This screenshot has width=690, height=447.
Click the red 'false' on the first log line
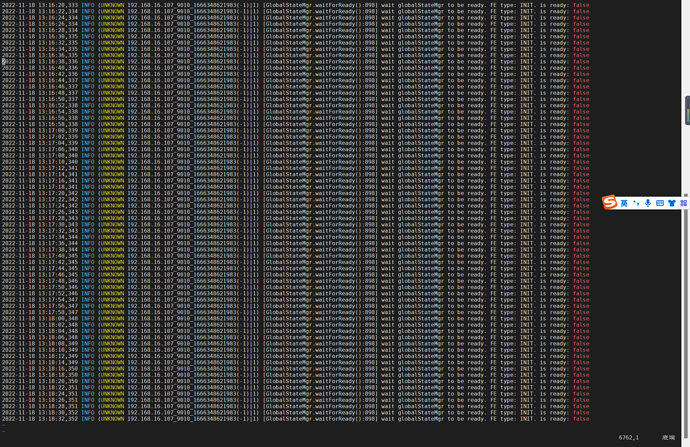pyautogui.click(x=581, y=5)
